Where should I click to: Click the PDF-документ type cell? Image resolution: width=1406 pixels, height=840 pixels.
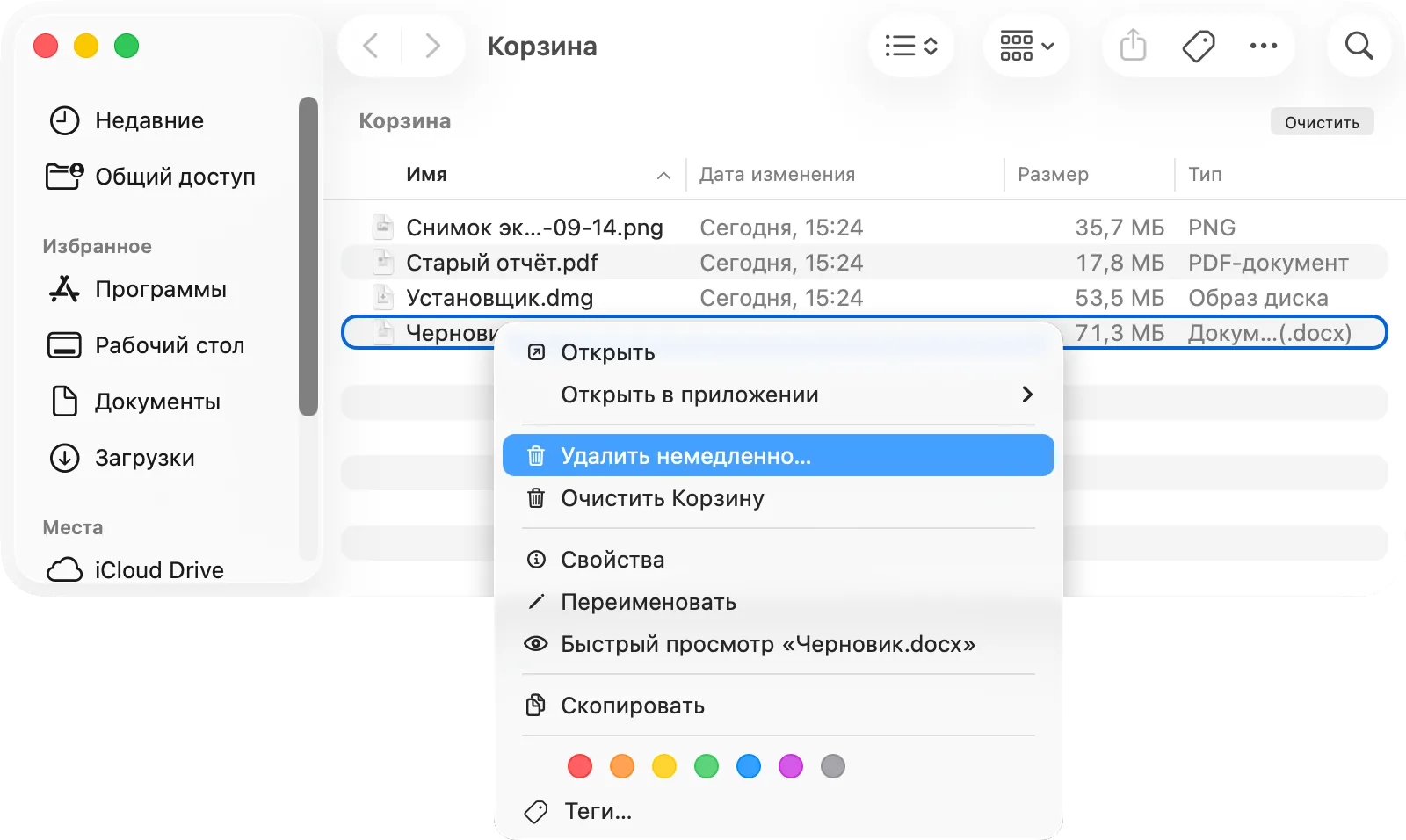(1268, 263)
